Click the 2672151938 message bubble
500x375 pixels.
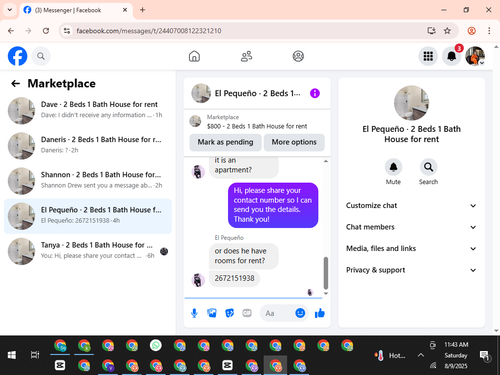(234, 278)
